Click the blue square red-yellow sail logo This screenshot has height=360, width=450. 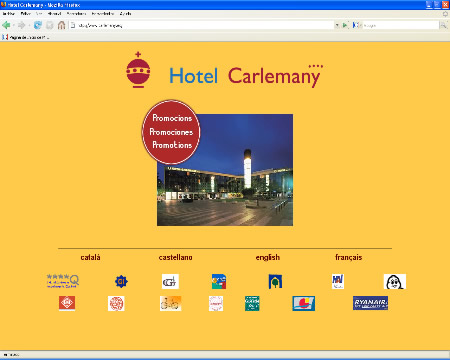click(x=304, y=303)
